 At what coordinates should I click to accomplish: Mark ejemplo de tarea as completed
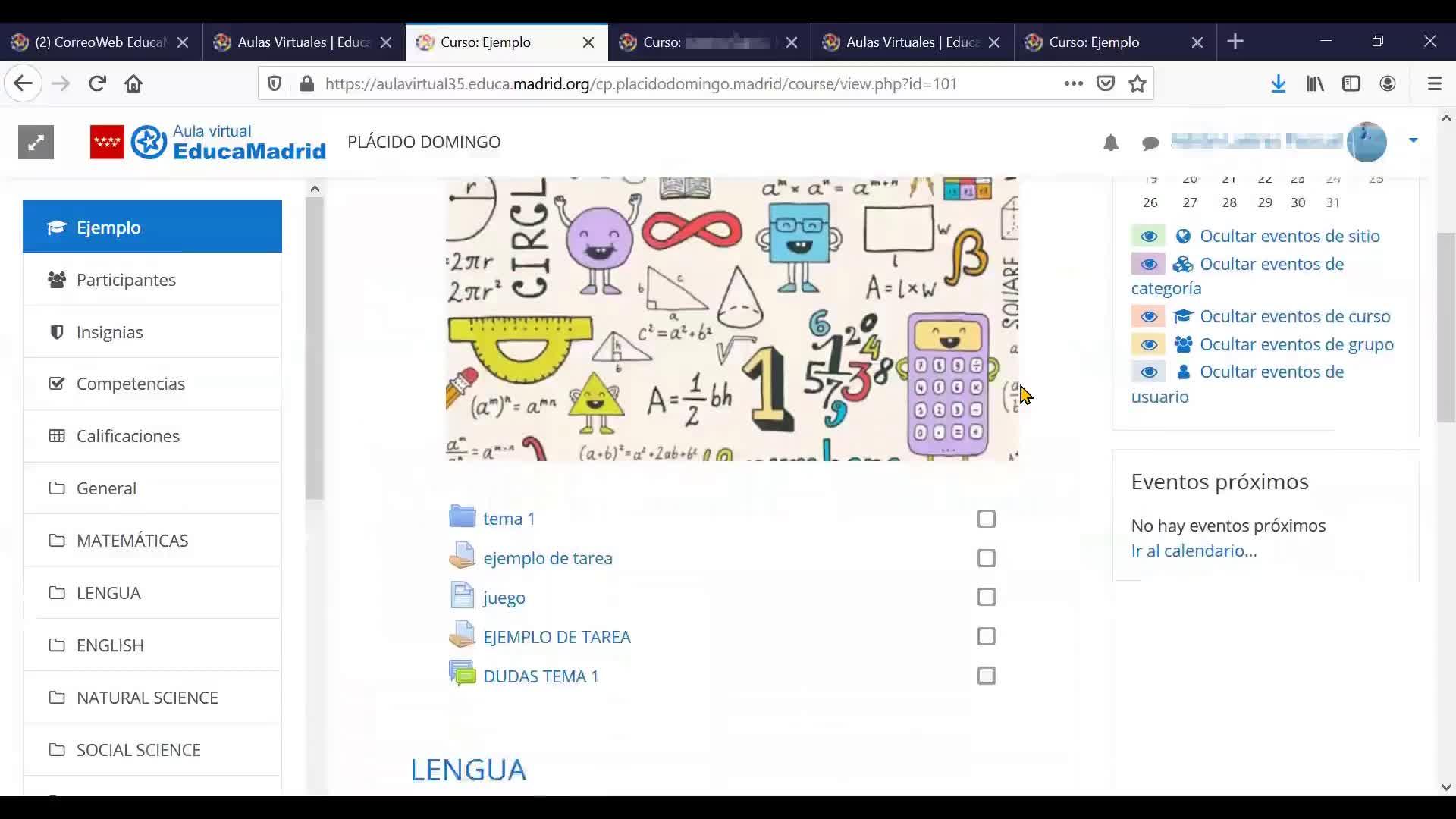[x=986, y=558]
